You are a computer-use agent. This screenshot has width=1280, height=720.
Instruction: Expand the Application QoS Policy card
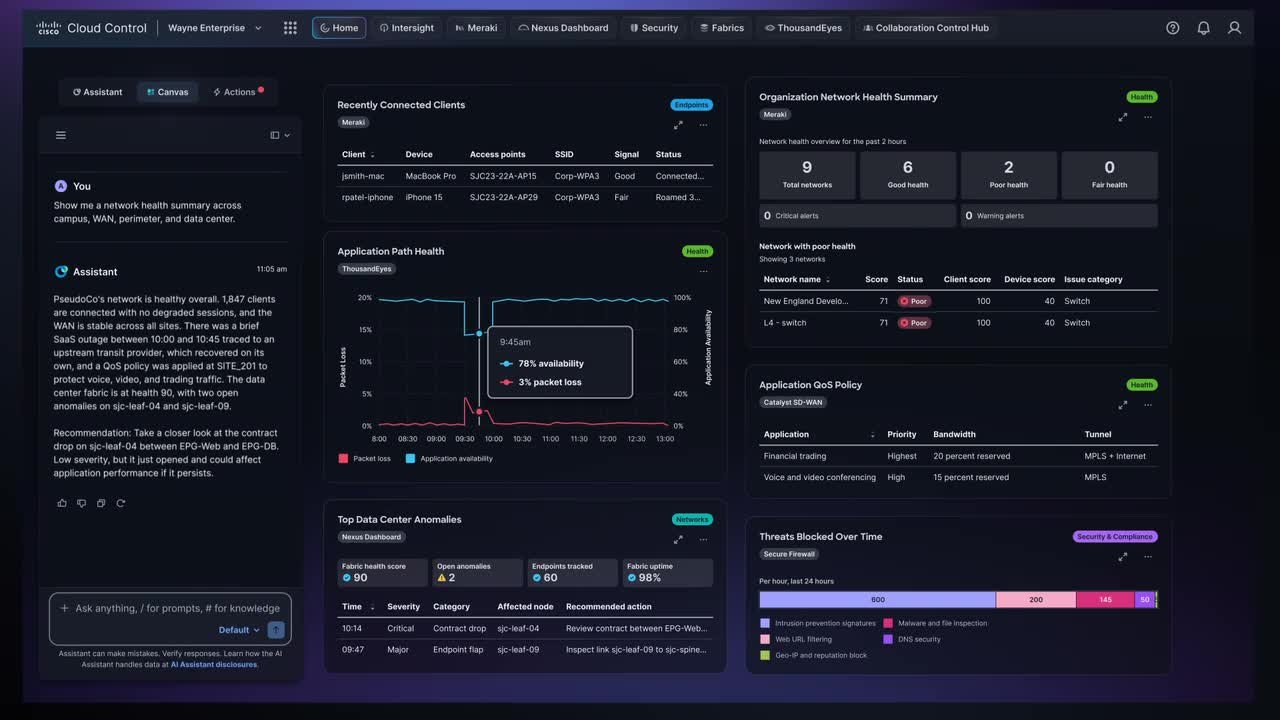tap(1123, 405)
